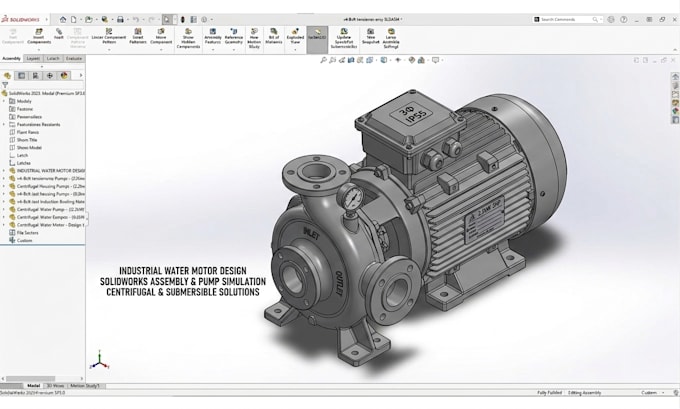The height and width of the screenshot is (409, 680).
Task: Start a New Motion Study
Action: (x=254, y=38)
